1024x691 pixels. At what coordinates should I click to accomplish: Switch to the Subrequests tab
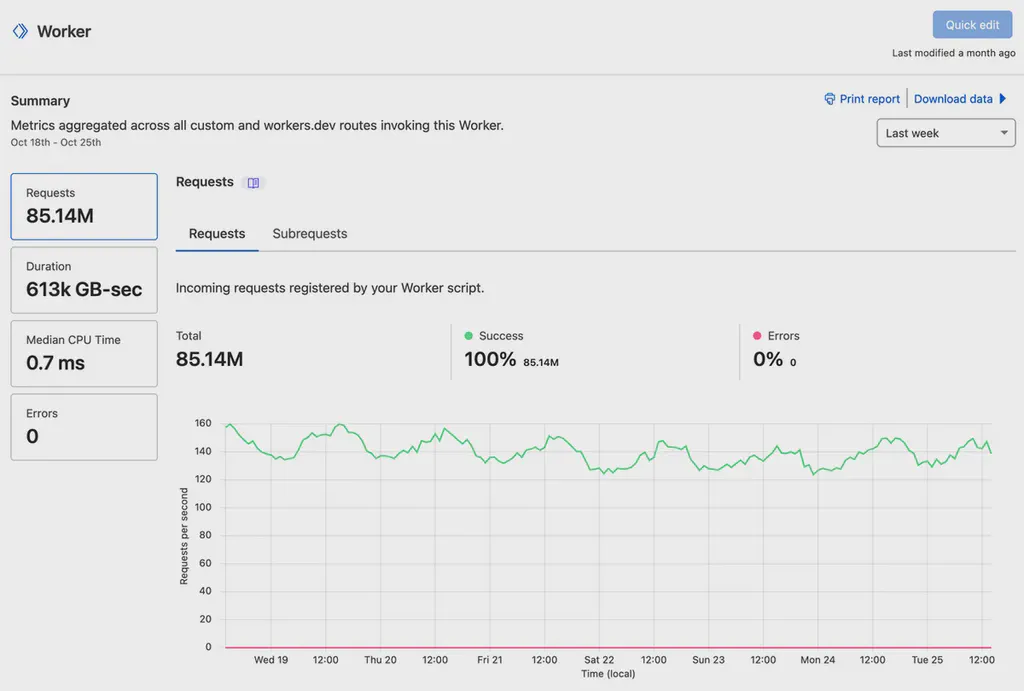pos(309,233)
